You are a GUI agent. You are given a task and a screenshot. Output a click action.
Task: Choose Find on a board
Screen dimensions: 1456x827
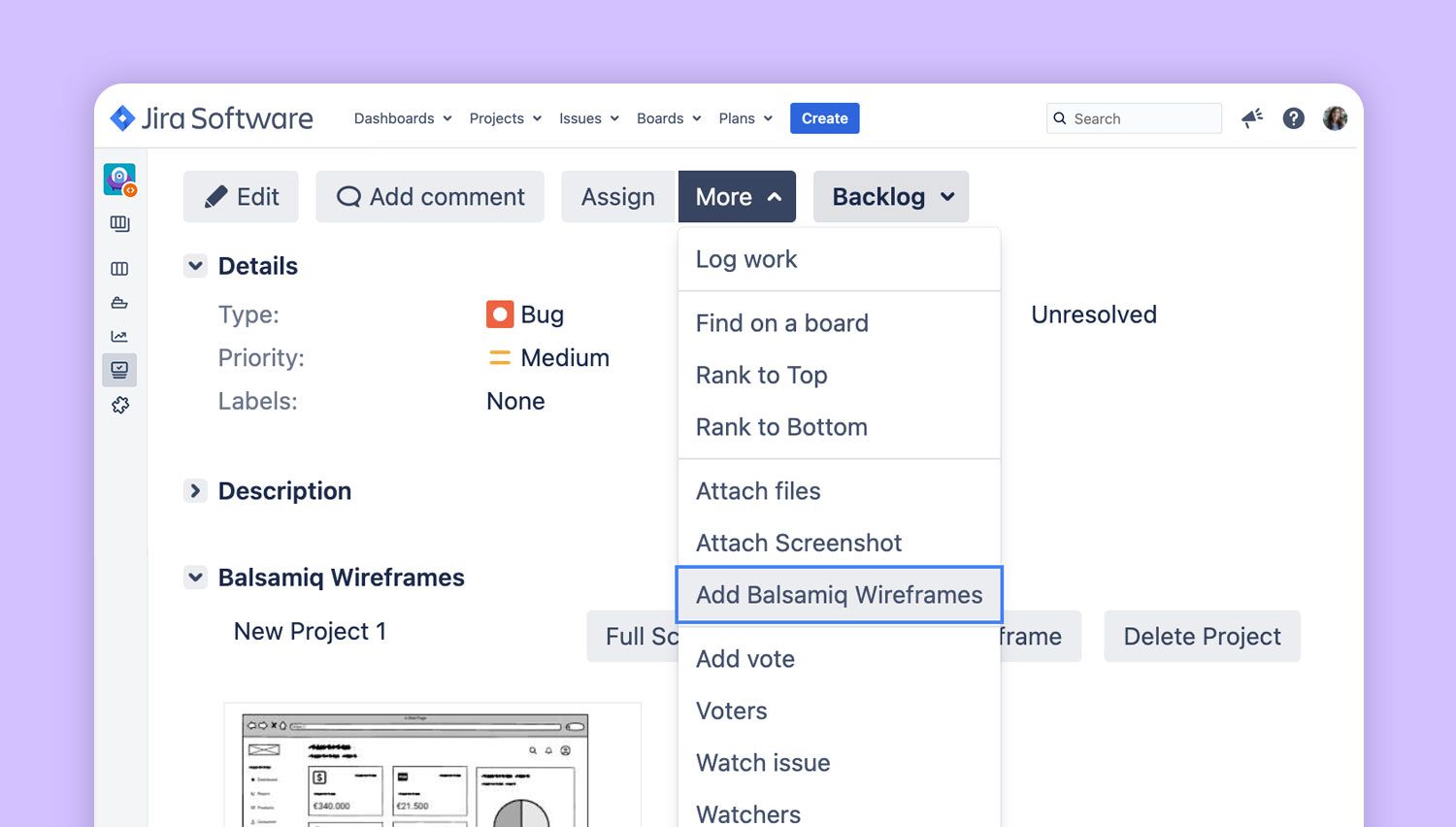click(840, 323)
